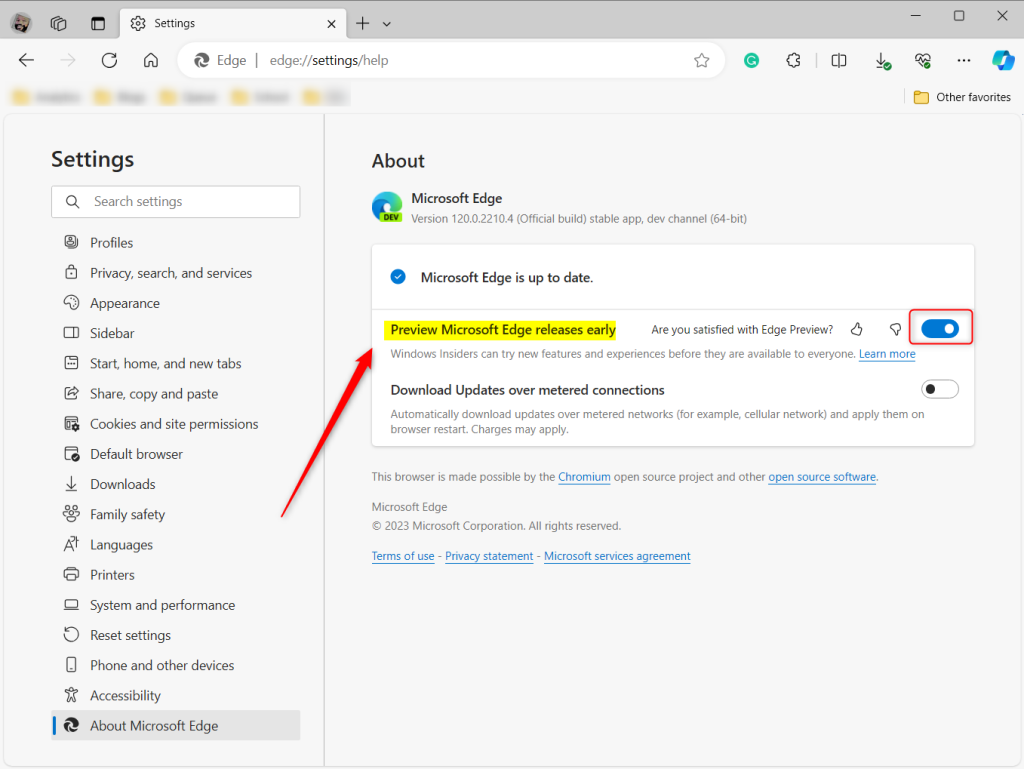Go to Share, copy and paste
1024x769 pixels.
pos(176,394)
